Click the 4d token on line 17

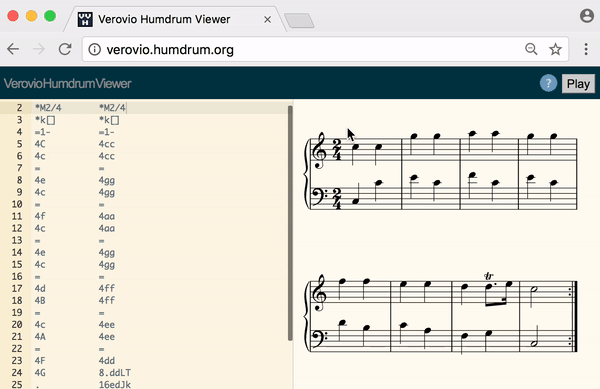[40, 288]
